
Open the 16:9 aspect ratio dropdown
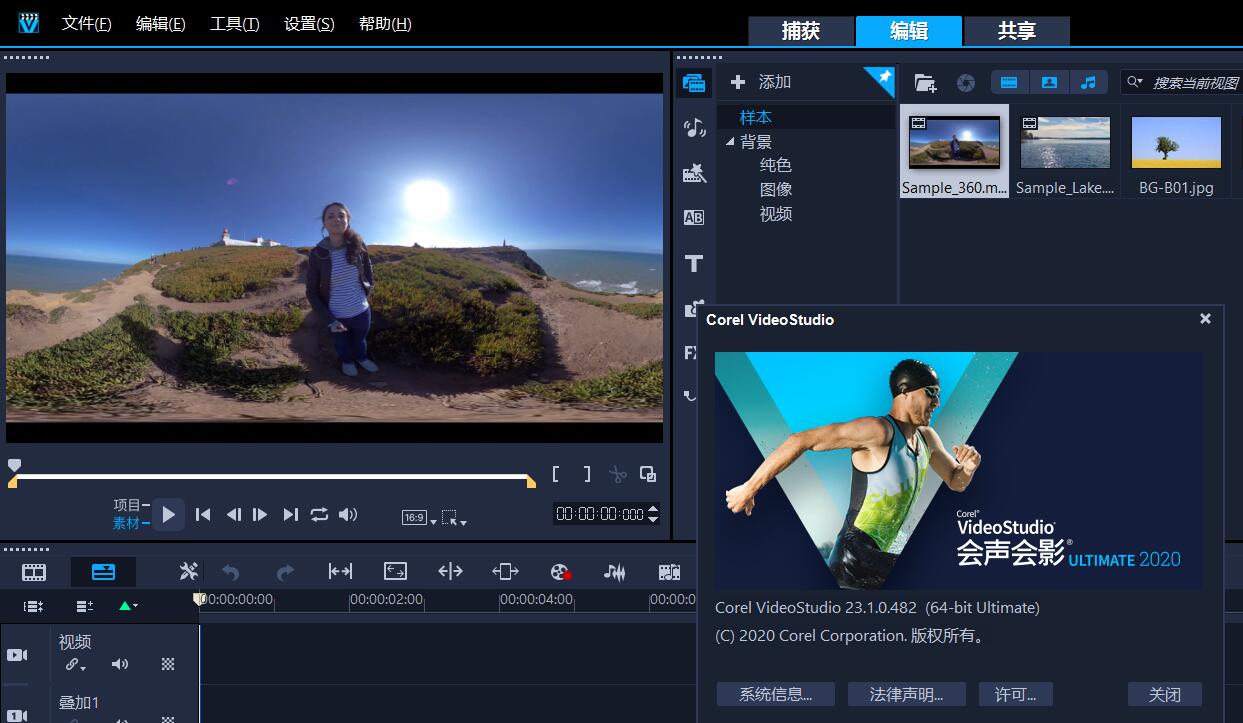pos(420,518)
